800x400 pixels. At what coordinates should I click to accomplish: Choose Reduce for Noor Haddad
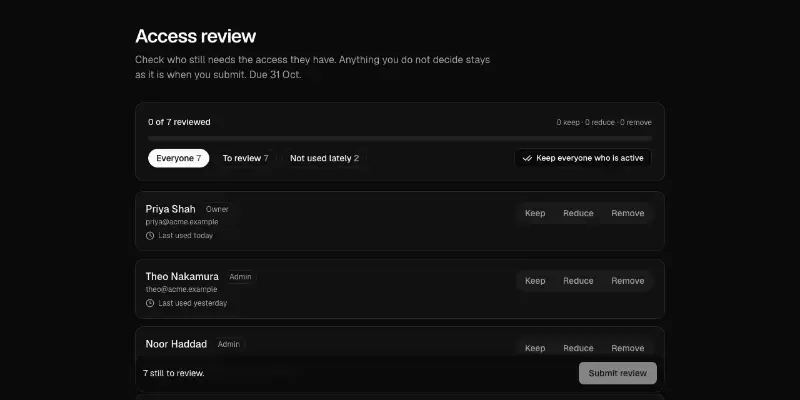(578, 348)
